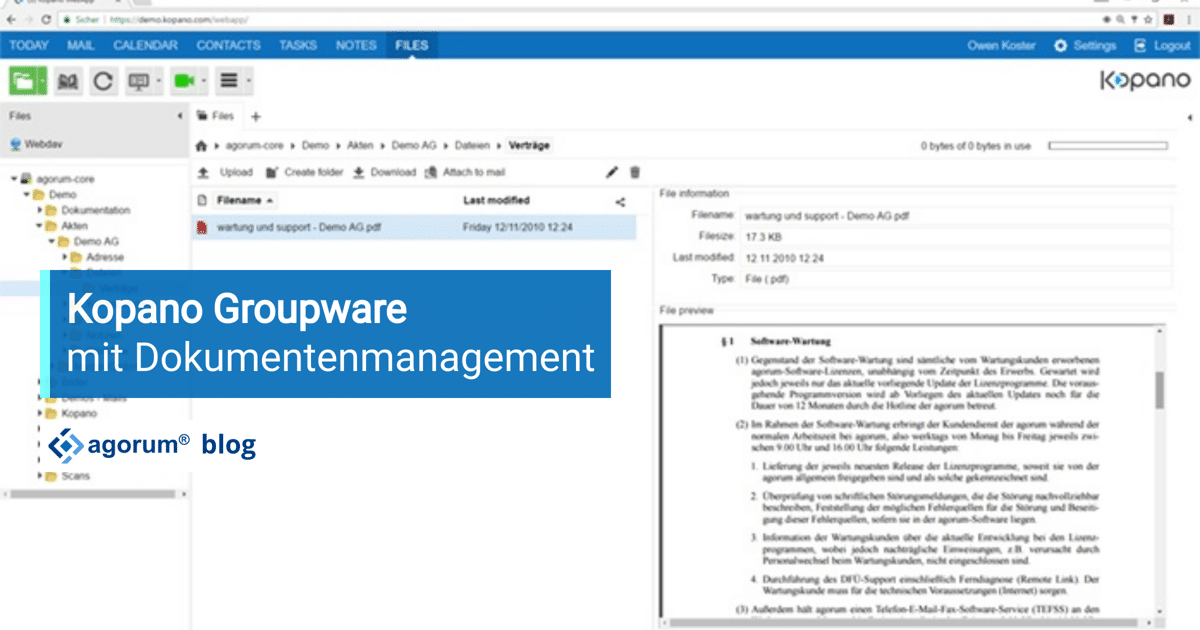Open the TODAY menu tab

pos(29,46)
